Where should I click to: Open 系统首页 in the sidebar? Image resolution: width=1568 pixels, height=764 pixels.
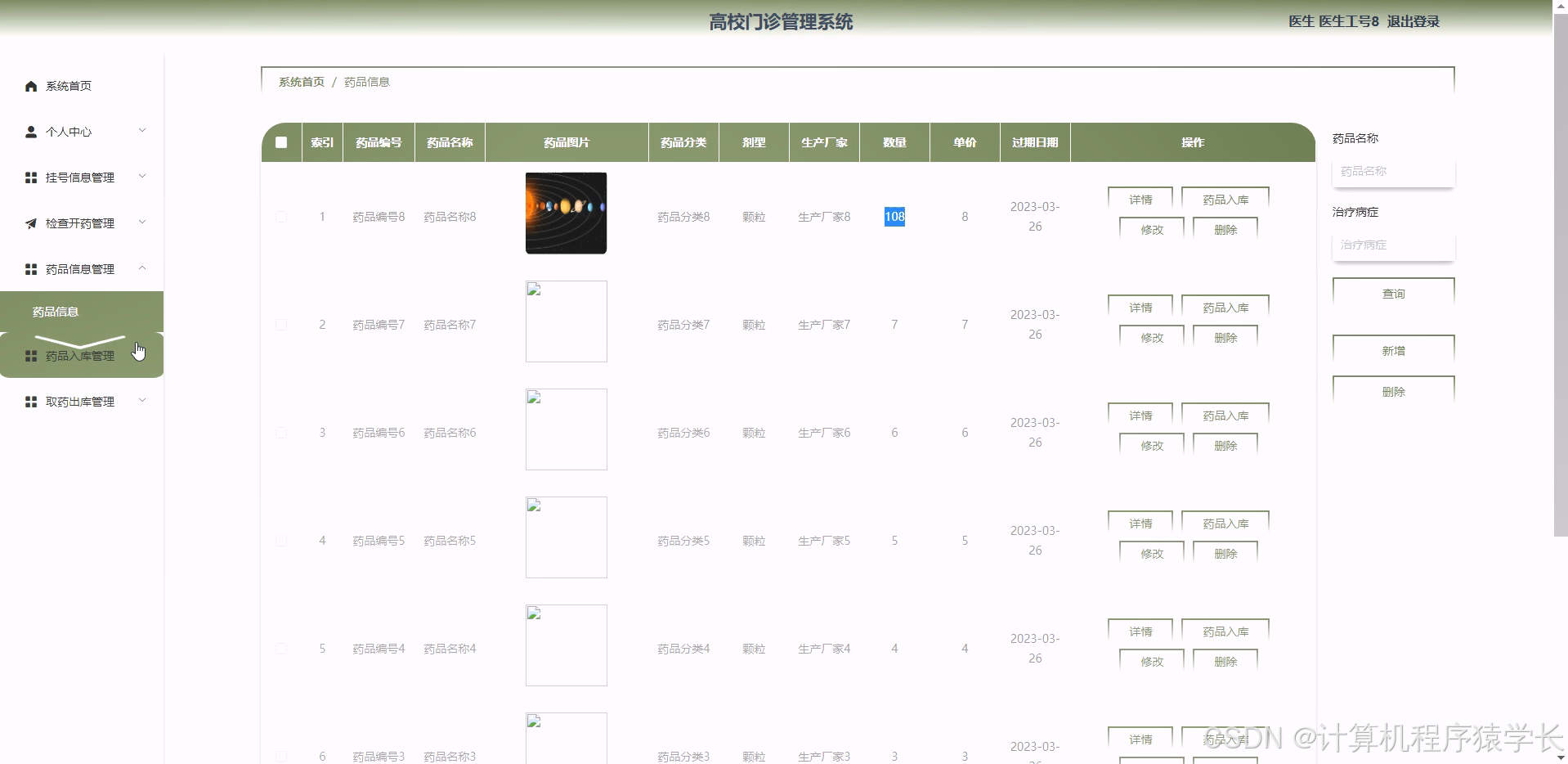[x=82, y=86]
